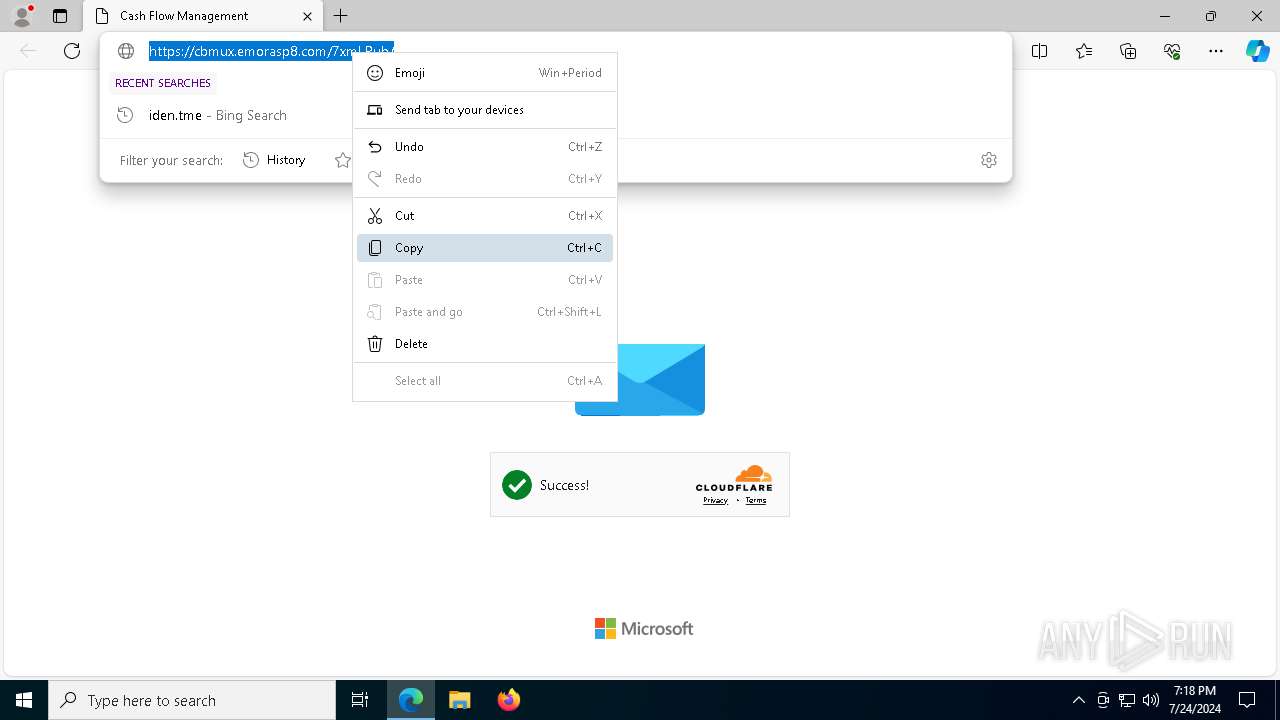Click Paste and go entry

pos(485,312)
